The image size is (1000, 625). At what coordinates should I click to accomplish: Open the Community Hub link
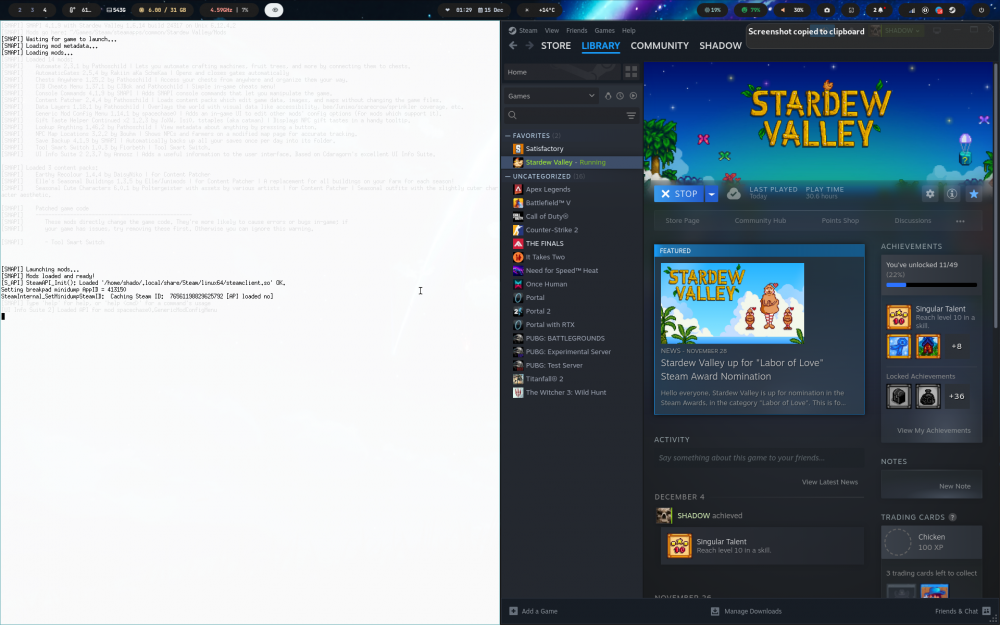(x=760, y=221)
